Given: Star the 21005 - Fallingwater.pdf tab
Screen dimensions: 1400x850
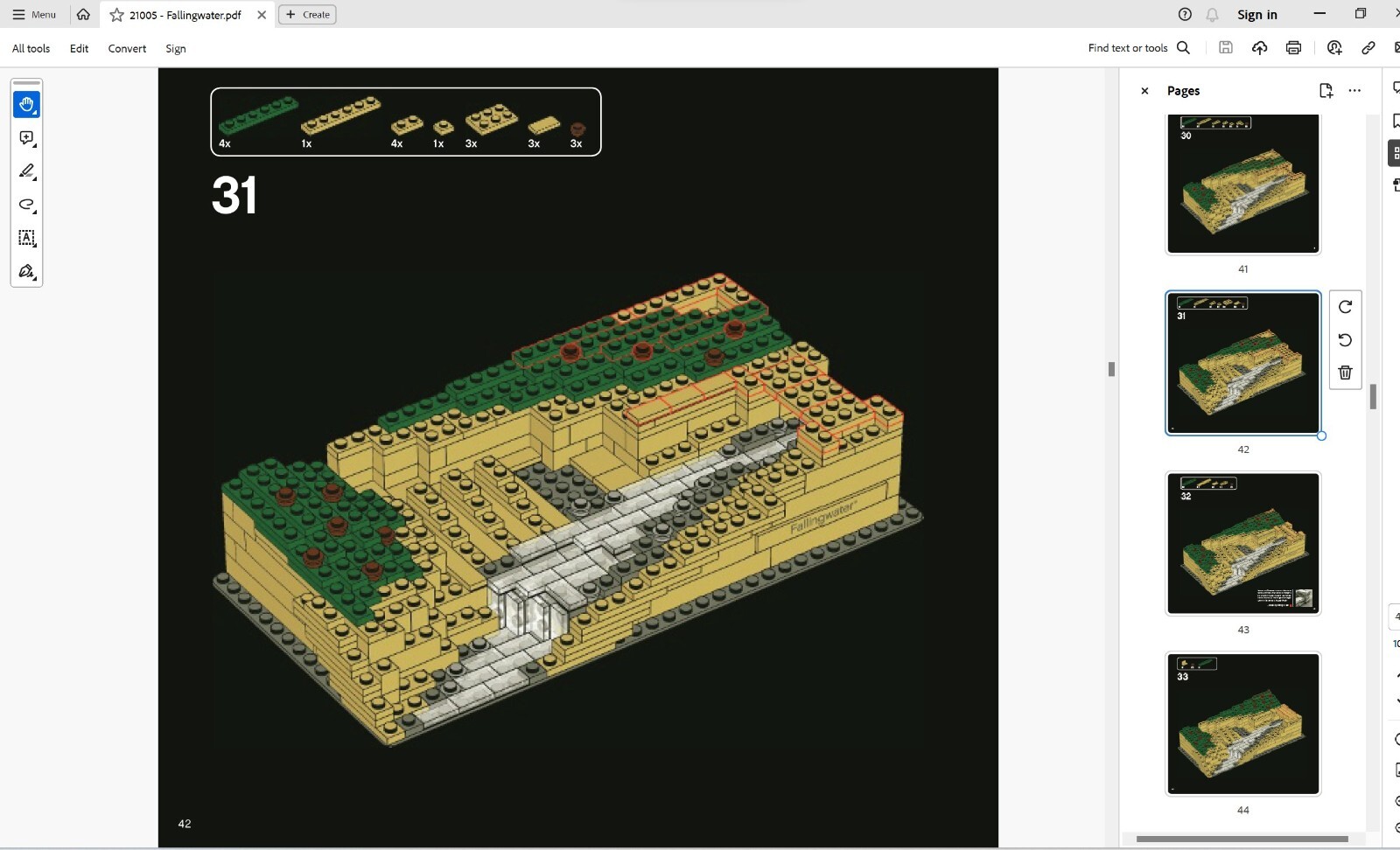Looking at the screenshot, I should click(116, 15).
